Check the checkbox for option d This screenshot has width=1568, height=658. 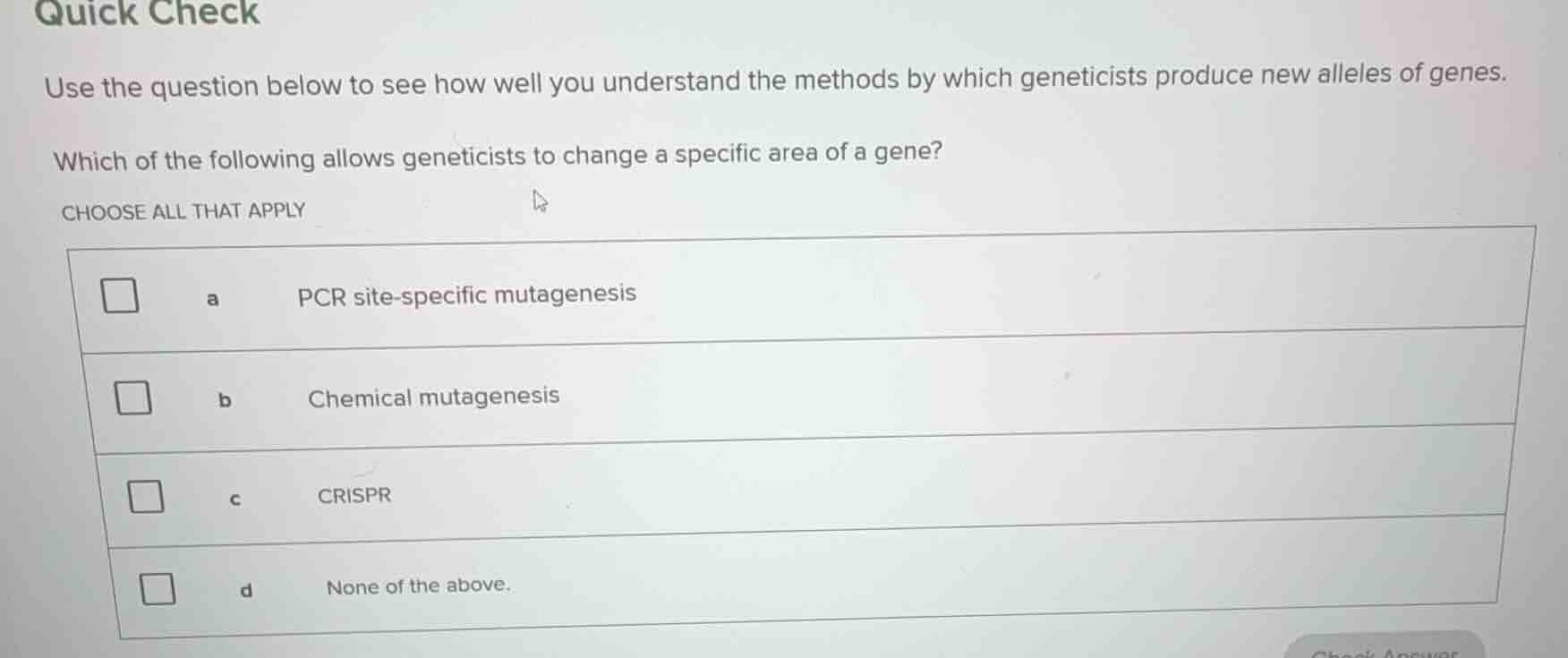(x=158, y=590)
